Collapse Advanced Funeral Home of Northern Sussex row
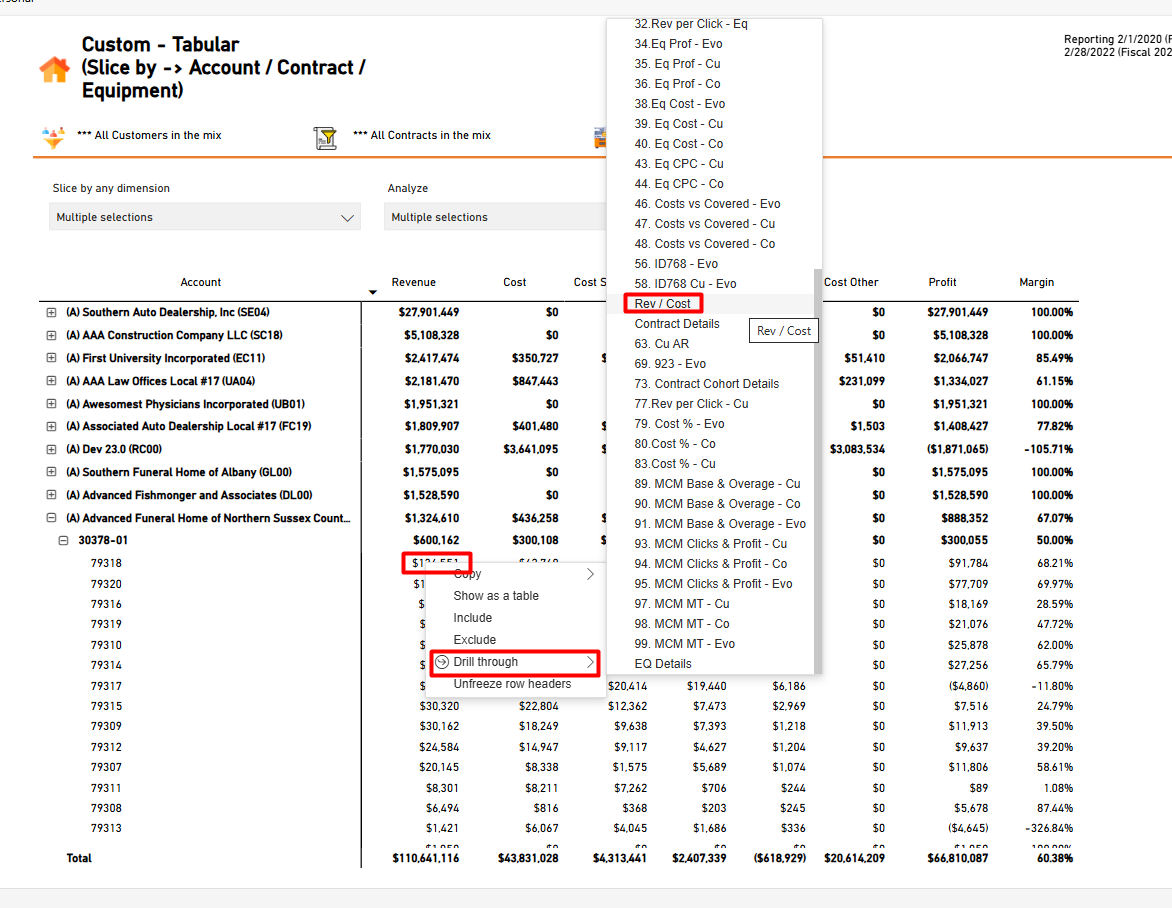Screen dimensions: 1172x908 (51, 518)
